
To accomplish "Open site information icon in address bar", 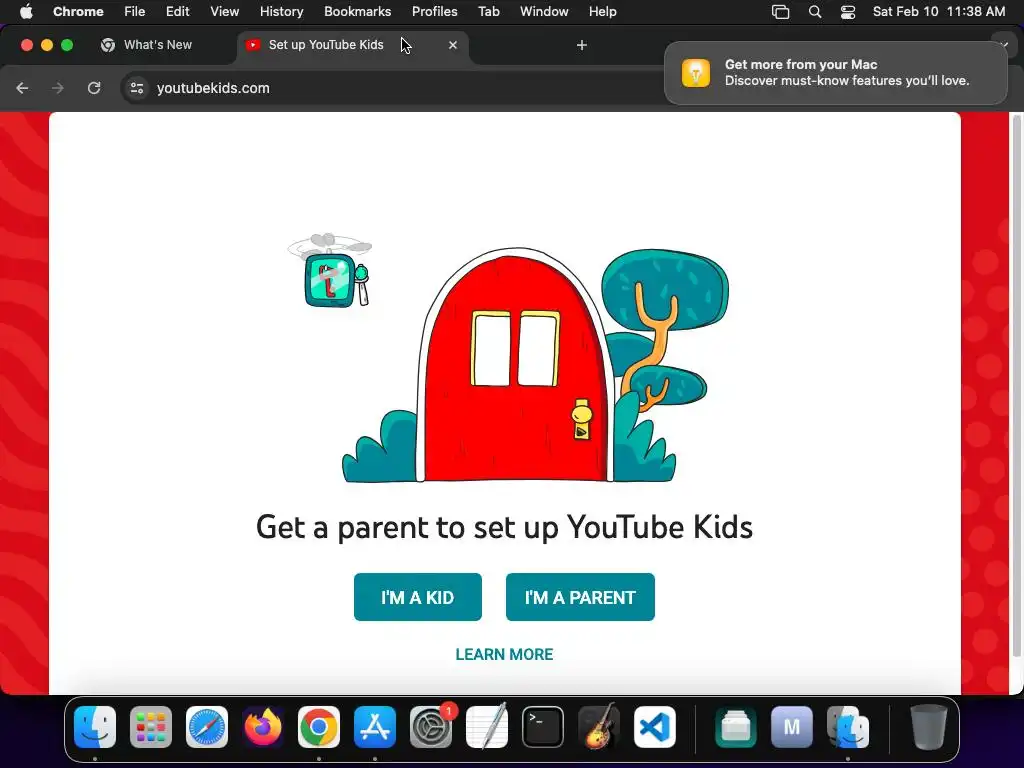I will (x=136, y=88).
